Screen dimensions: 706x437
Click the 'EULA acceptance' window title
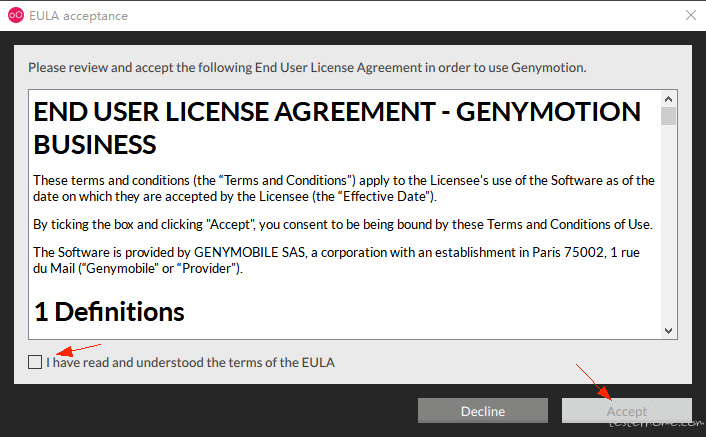click(78, 16)
